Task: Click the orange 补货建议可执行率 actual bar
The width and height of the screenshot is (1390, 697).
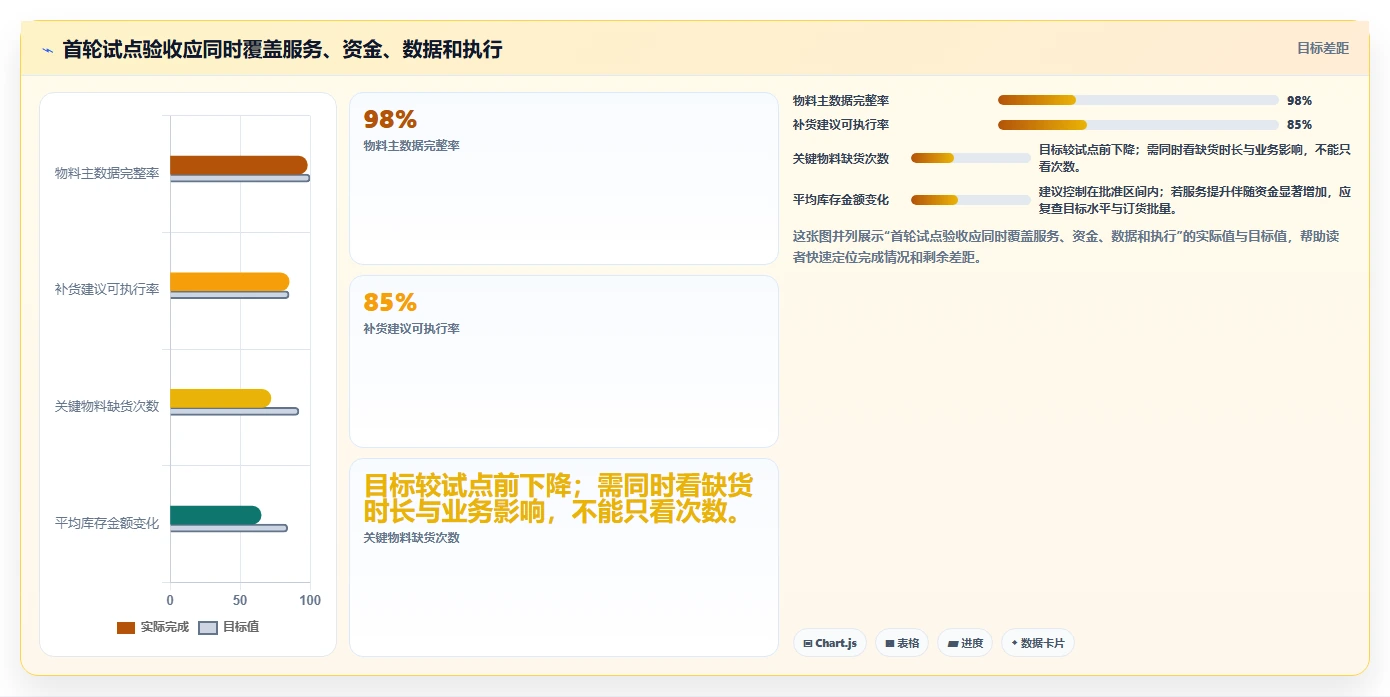Action: tap(229, 282)
